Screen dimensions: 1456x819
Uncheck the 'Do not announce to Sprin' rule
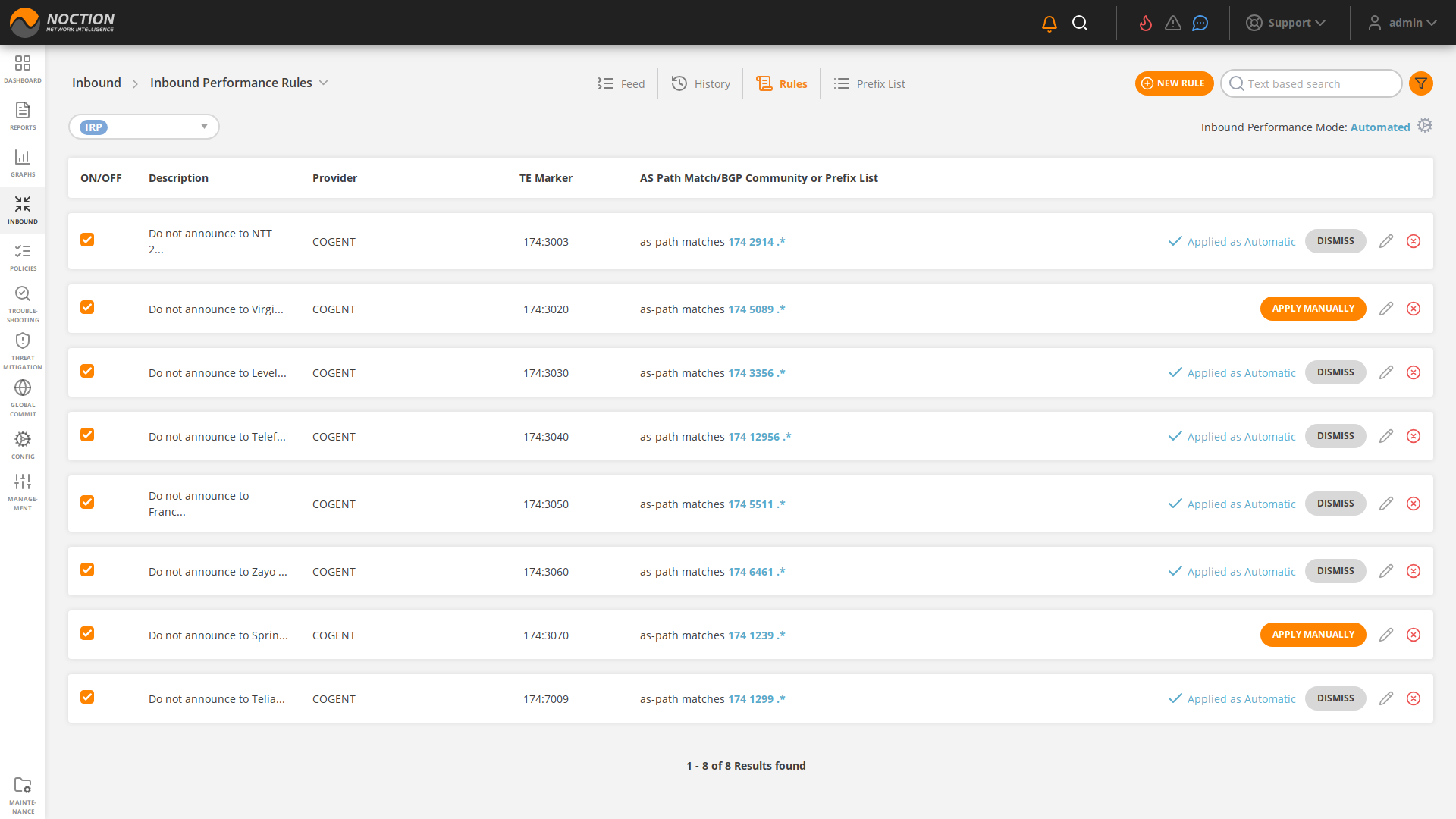tap(87, 633)
